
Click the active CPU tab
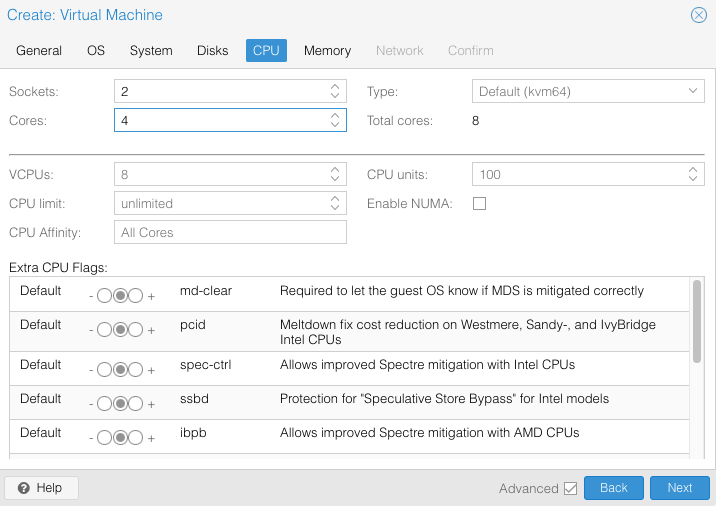tap(266, 50)
